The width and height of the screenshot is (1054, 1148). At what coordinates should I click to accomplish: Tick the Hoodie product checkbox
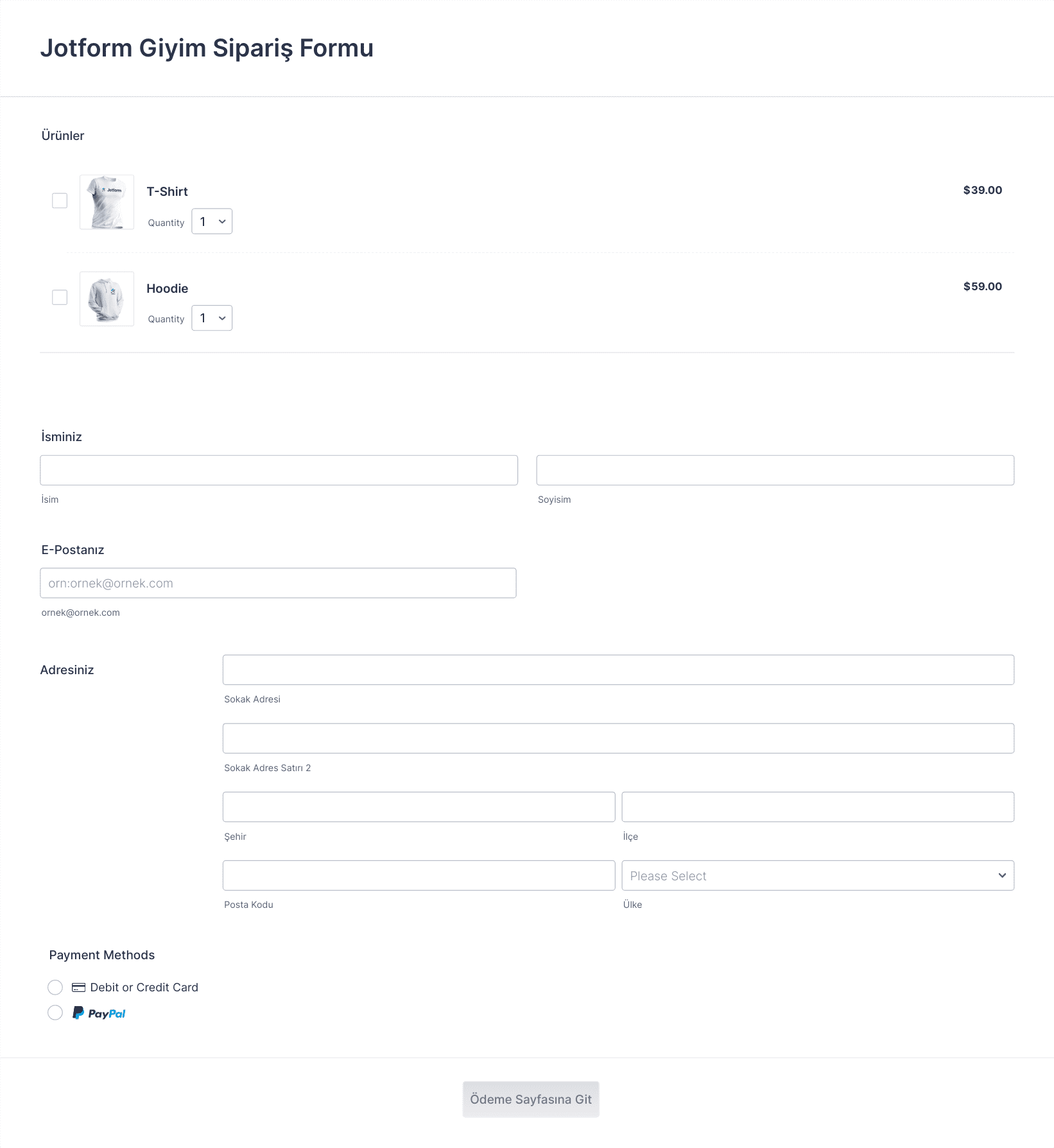point(60,297)
